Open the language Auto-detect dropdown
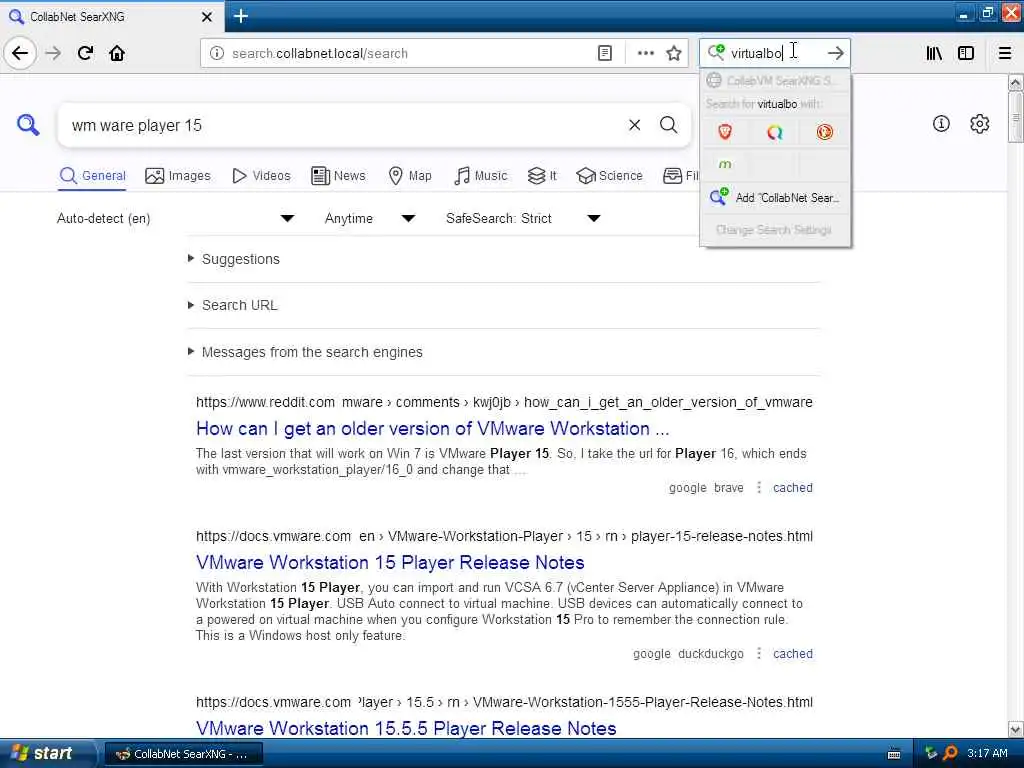1024x768 pixels. point(175,218)
